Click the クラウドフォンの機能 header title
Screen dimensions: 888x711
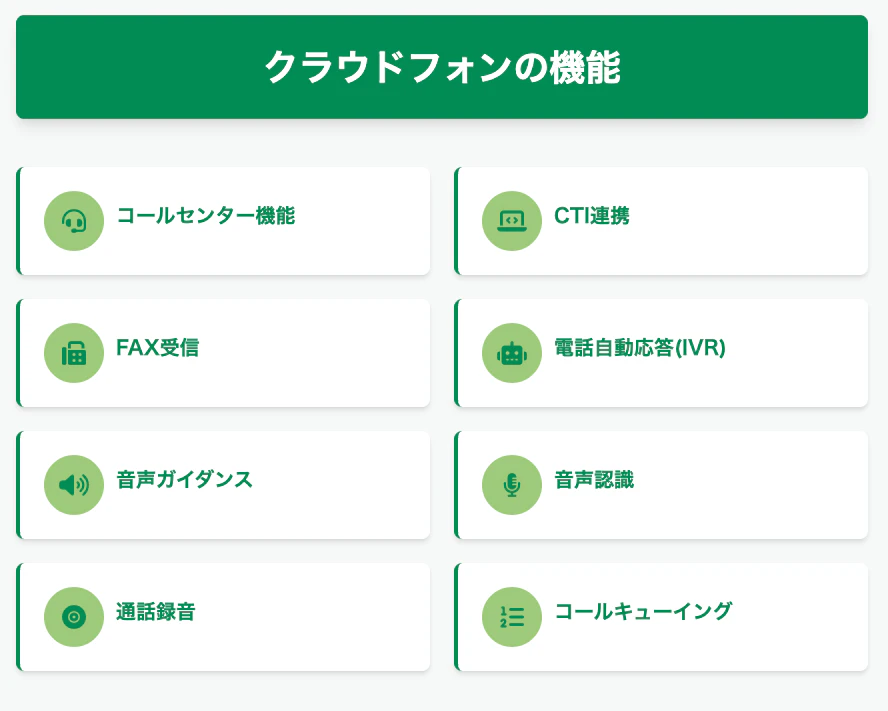[x=442, y=67]
